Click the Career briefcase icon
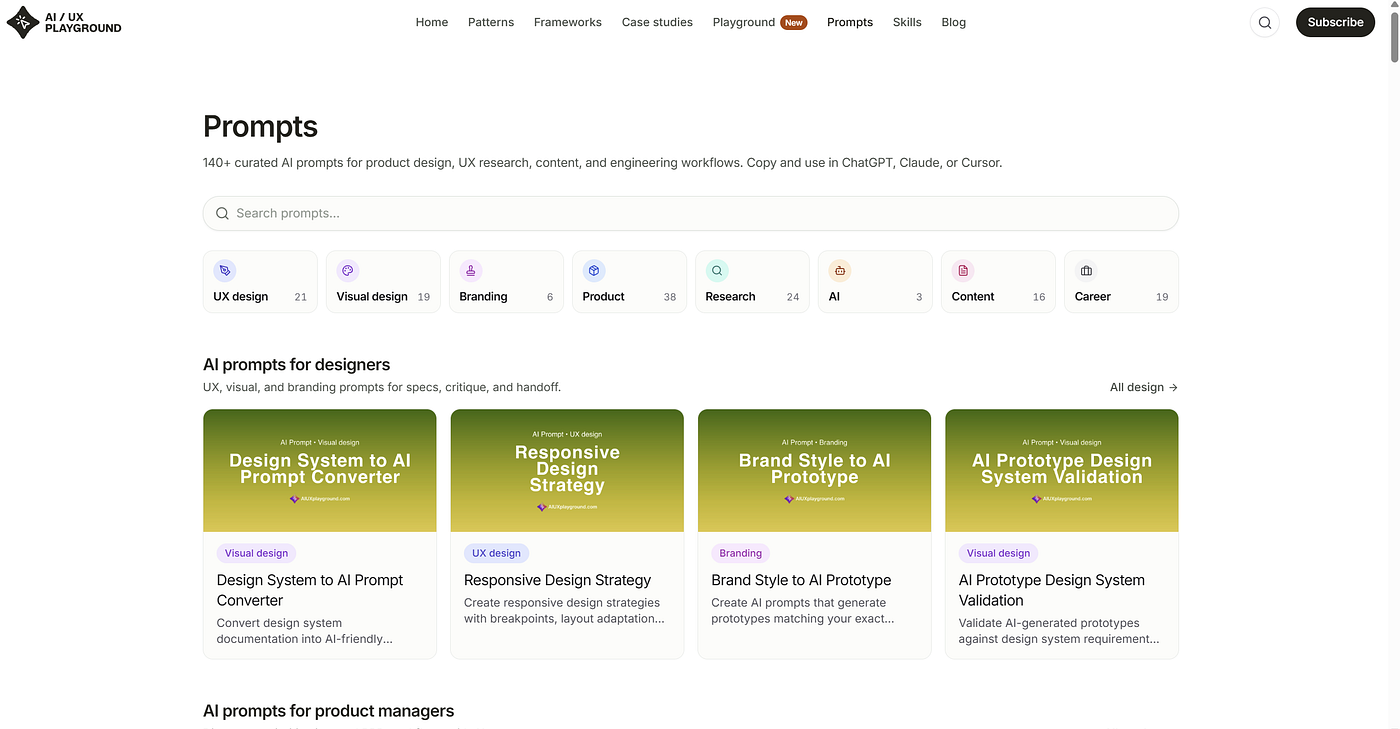1400x729 pixels. (1086, 270)
